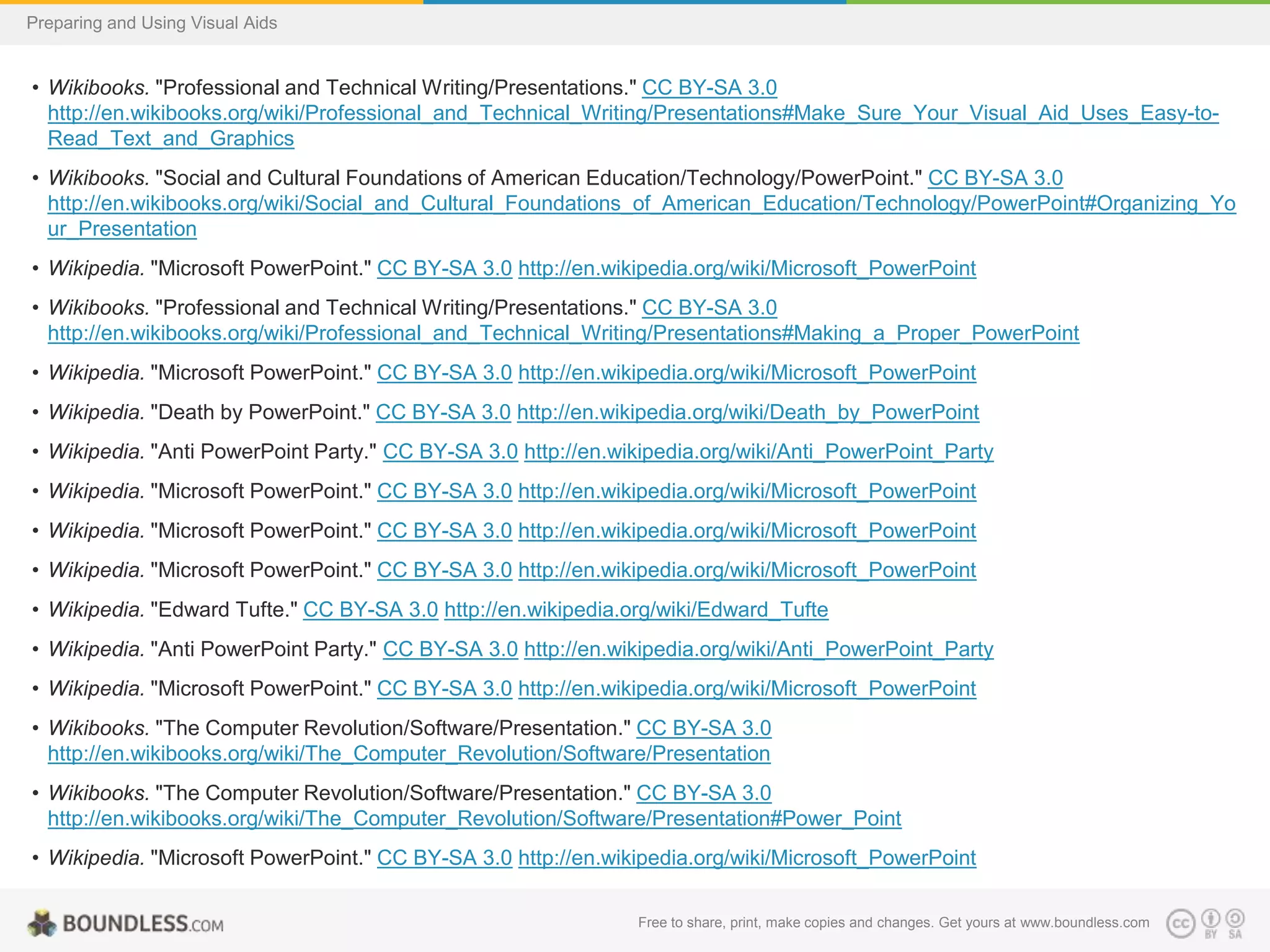The height and width of the screenshot is (952, 1270).
Task: Click the BY attribution license icon
Action: pos(1210,923)
